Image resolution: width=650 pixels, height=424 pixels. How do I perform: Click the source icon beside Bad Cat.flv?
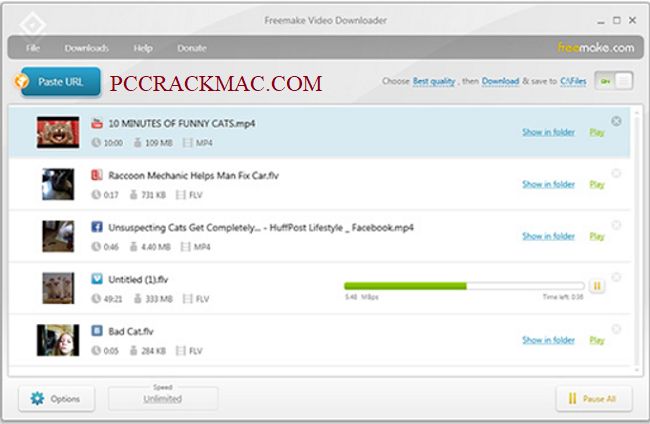pyautogui.click(x=97, y=330)
